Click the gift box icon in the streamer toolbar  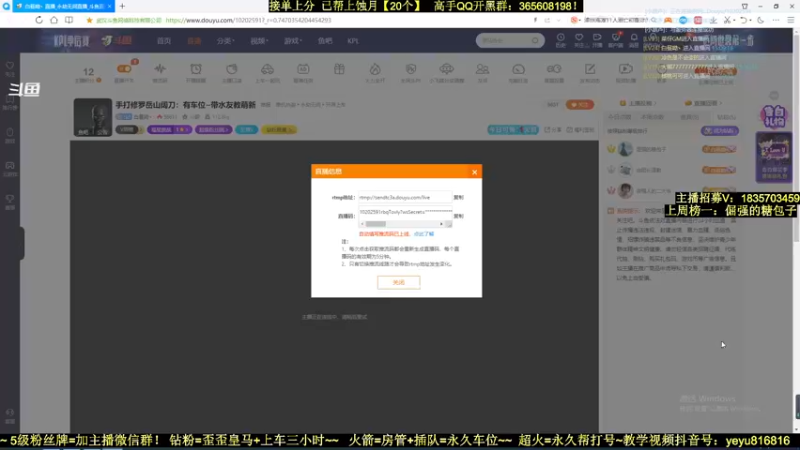[339, 69]
